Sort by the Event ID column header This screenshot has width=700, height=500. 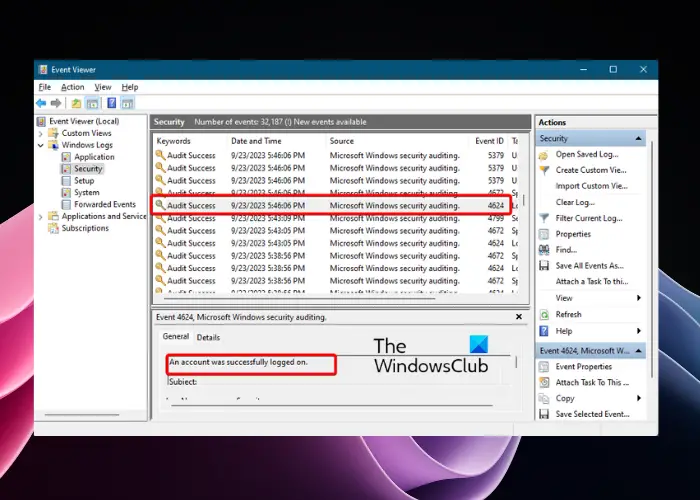[x=489, y=141]
